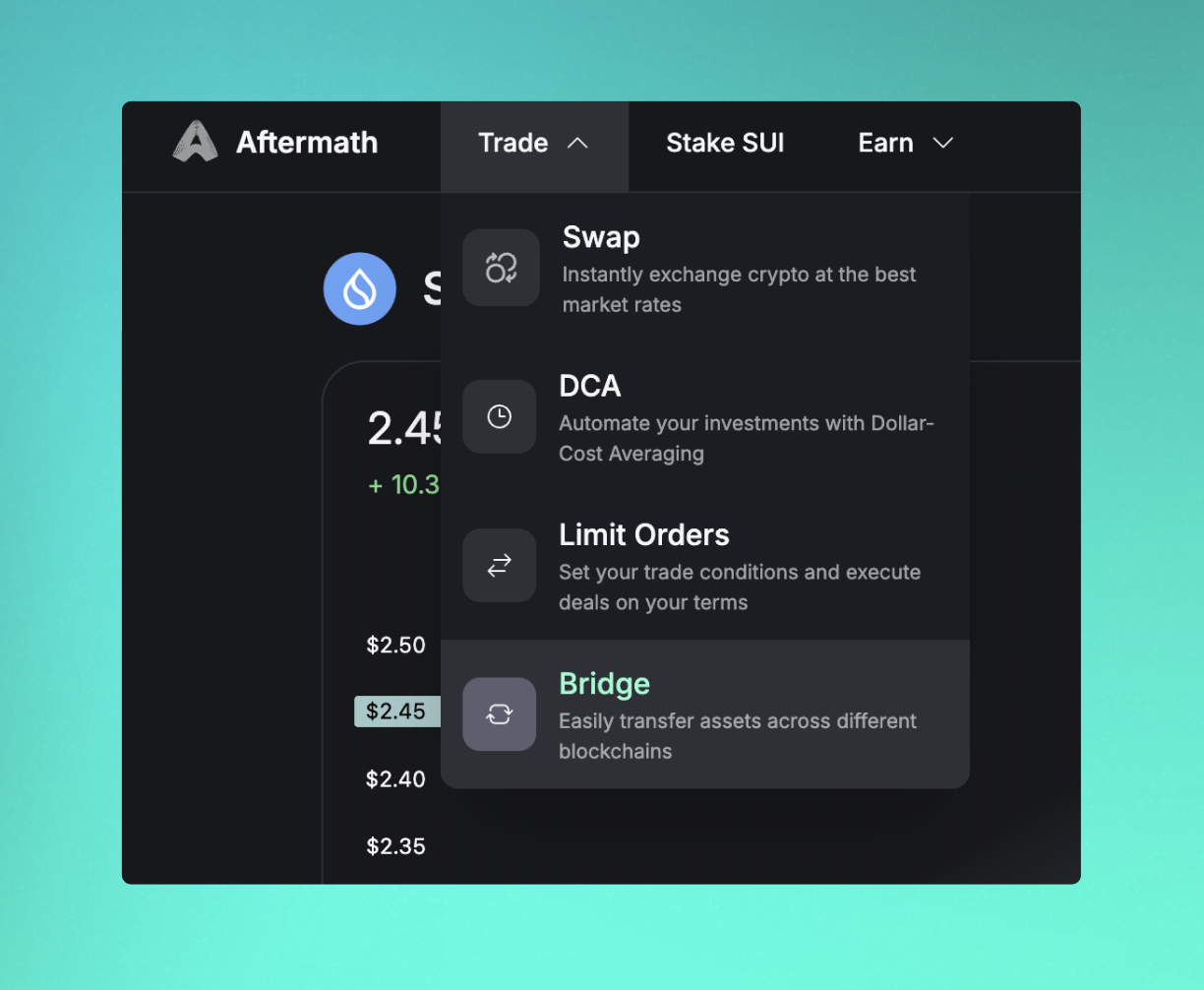The width and height of the screenshot is (1204, 990).
Task: Click the blue SUI droplet token icon
Action: coord(360,289)
